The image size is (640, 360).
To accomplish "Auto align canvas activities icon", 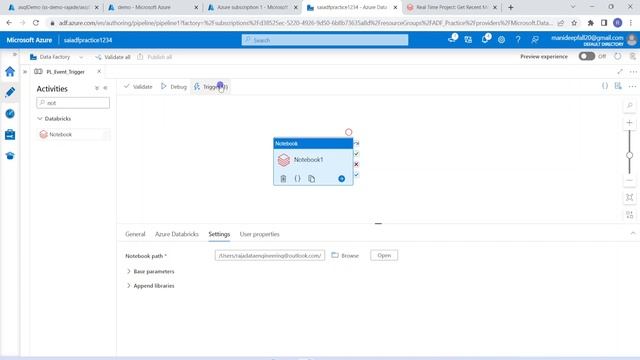I will [629, 215].
